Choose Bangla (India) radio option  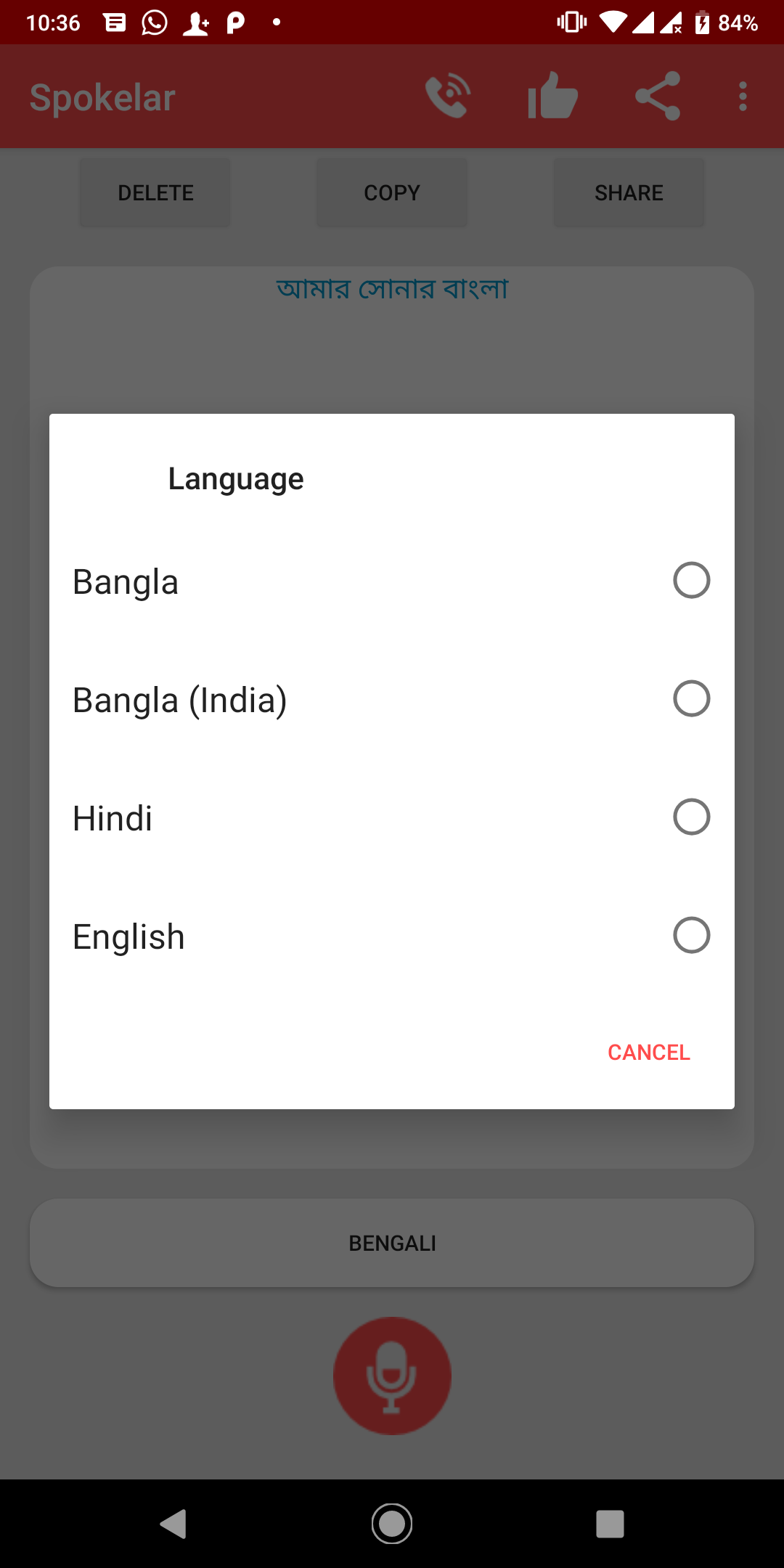pos(691,698)
